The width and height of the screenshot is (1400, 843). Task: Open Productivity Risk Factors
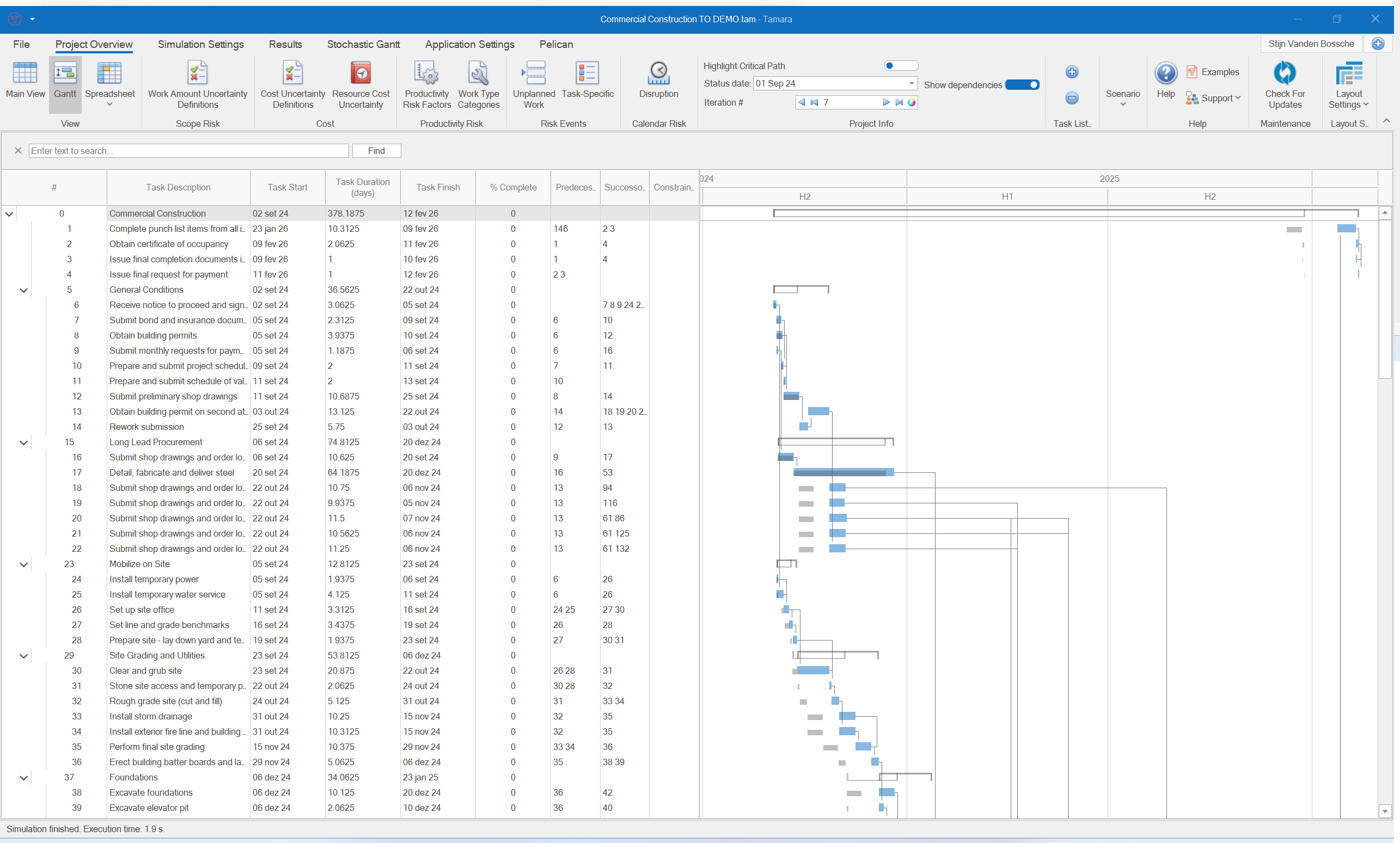426,83
